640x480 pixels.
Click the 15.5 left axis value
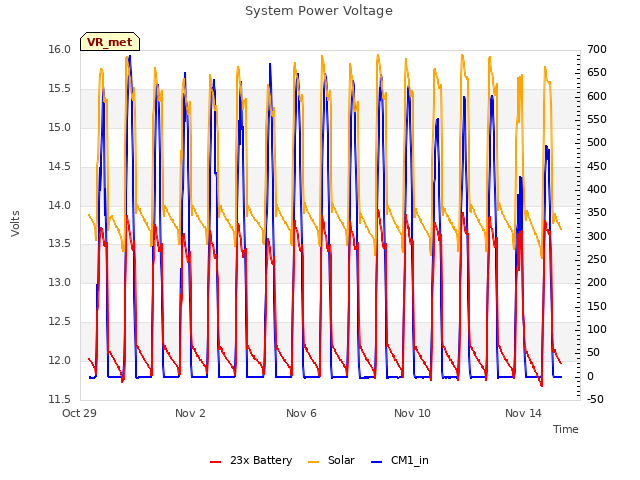pos(60,89)
